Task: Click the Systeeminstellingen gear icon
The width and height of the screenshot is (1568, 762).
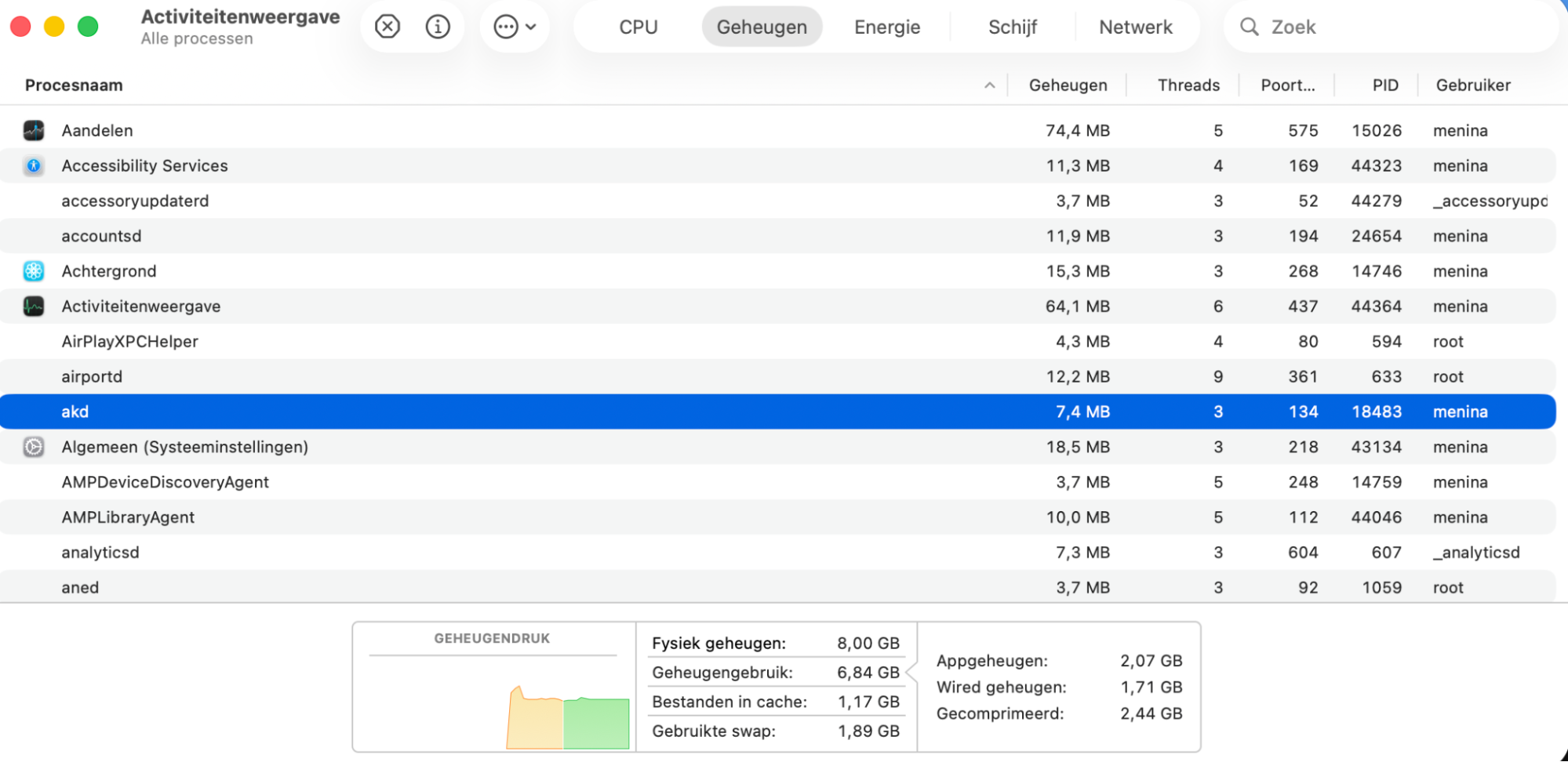Action: point(34,447)
